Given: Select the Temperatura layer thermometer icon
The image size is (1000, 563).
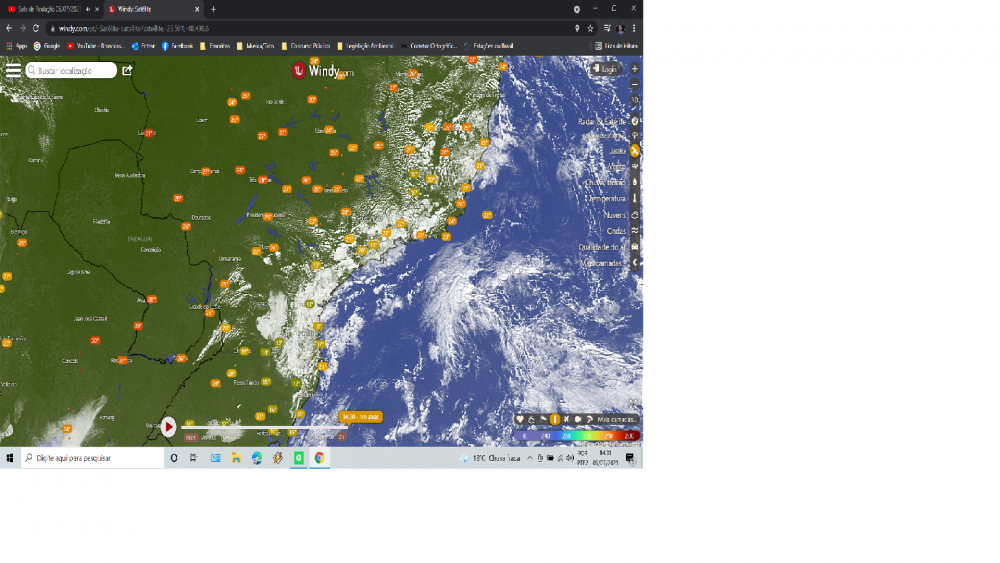Looking at the screenshot, I should pyautogui.click(x=635, y=198).
